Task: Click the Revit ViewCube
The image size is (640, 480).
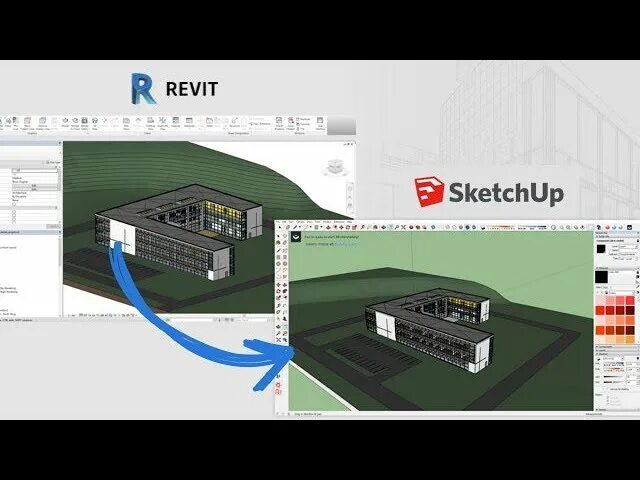Action: 335,167
